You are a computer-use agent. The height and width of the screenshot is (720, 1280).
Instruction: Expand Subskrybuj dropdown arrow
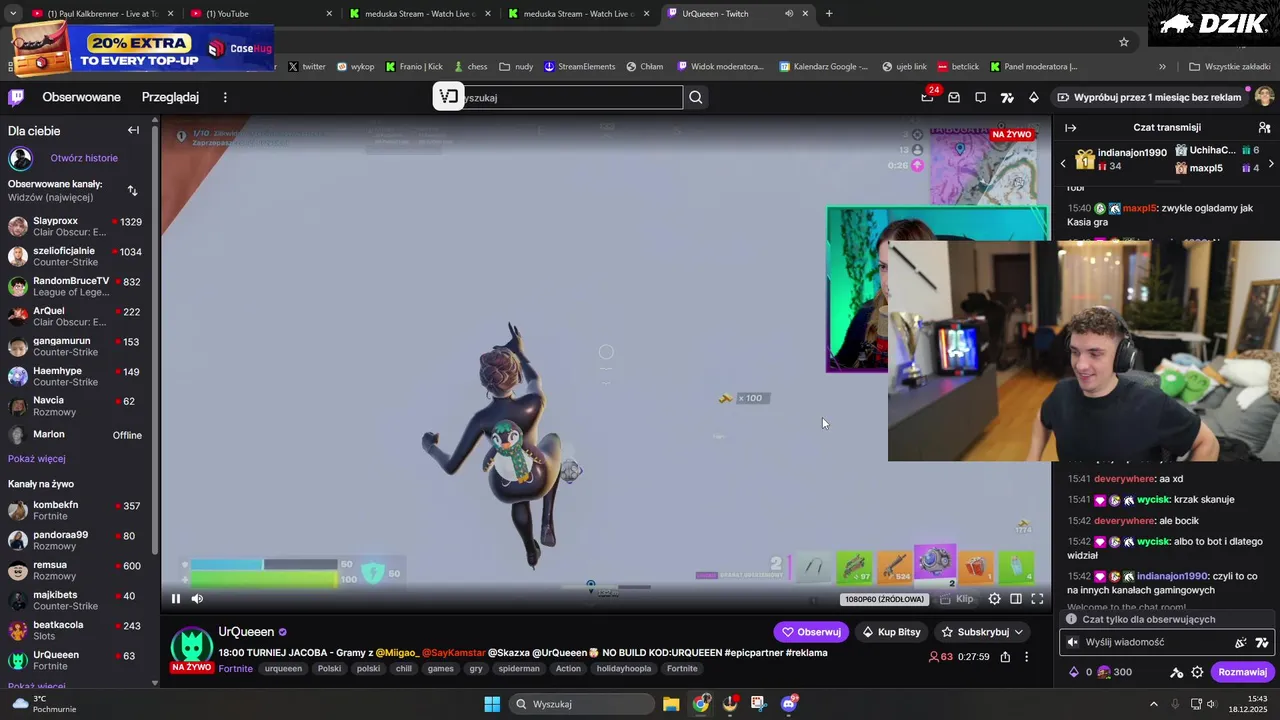(x=1019, y=632)
